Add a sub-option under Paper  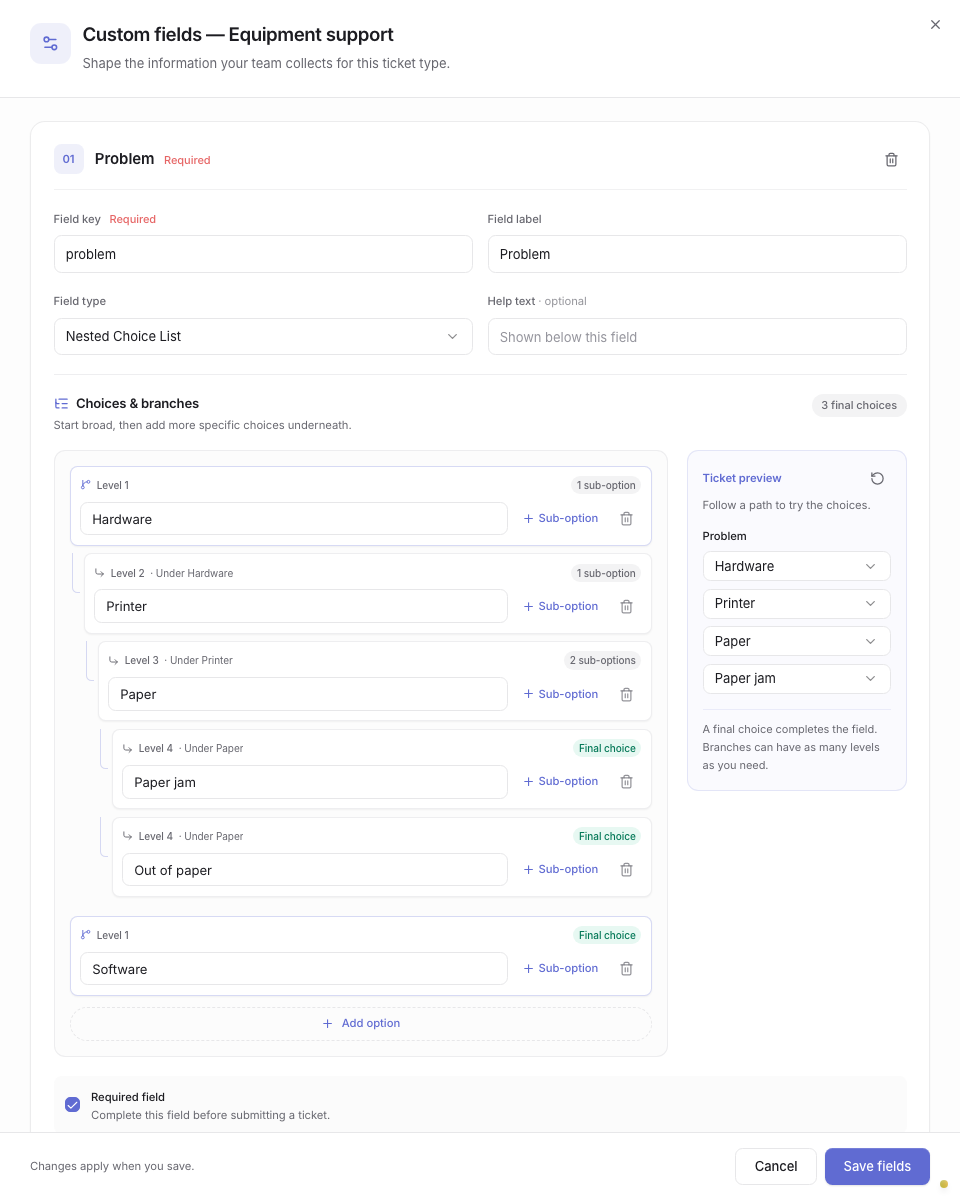coord(561,694)
